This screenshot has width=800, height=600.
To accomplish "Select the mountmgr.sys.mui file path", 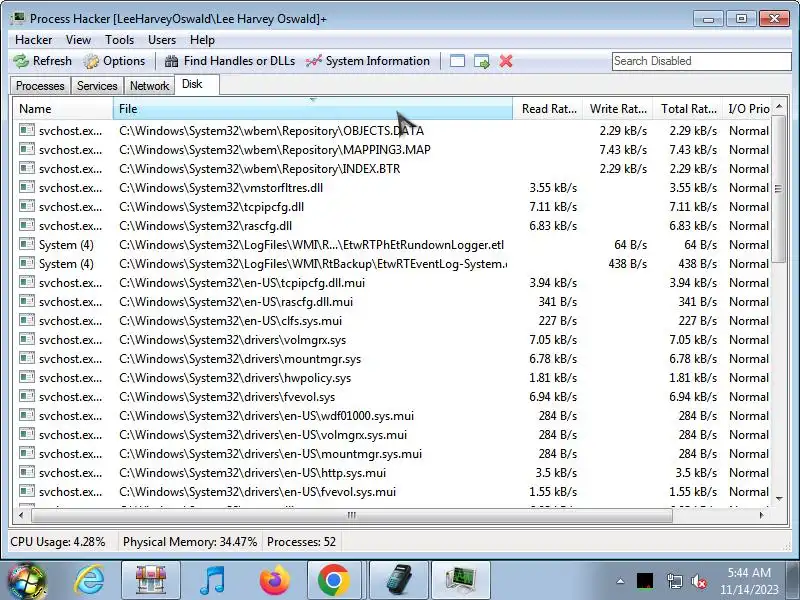I will (x=270, y=454).
